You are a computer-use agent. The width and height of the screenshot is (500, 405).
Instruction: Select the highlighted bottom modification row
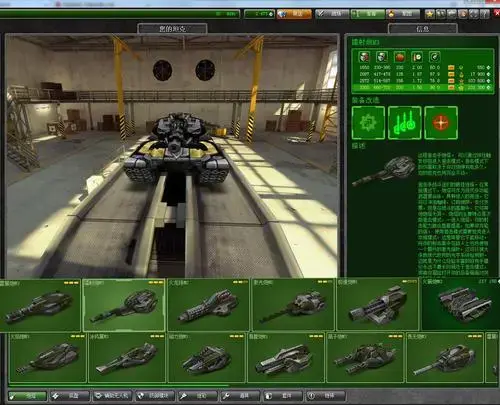click(423, 88)
